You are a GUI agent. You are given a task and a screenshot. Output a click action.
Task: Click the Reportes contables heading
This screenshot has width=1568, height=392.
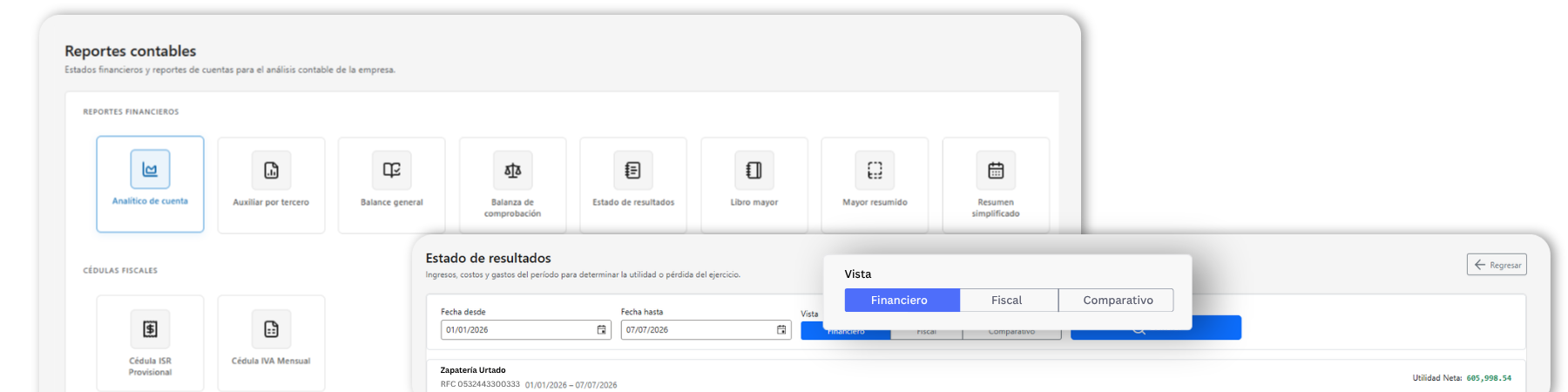coord(131,51)
